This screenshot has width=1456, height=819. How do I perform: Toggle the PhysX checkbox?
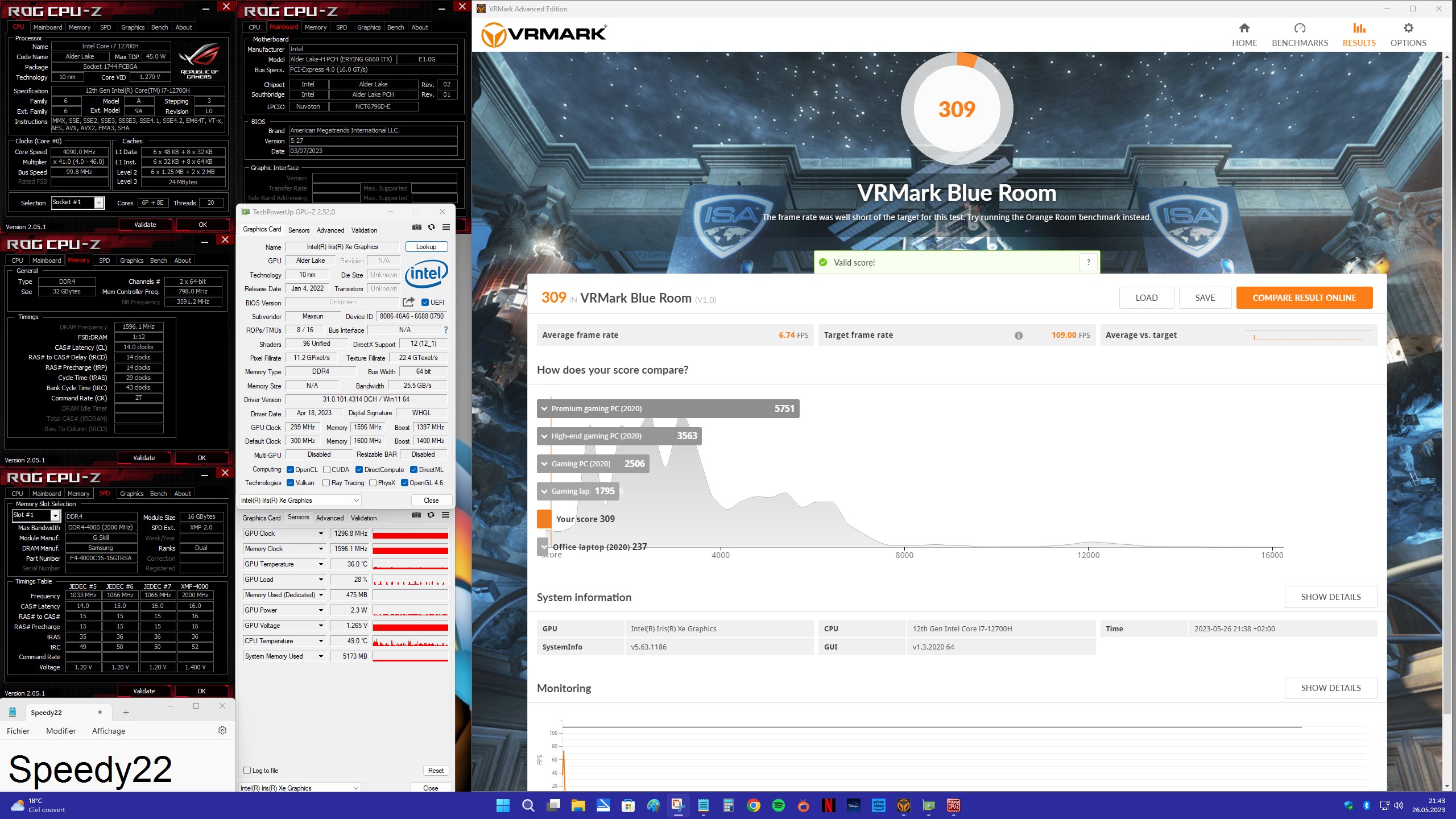[373, 483]
